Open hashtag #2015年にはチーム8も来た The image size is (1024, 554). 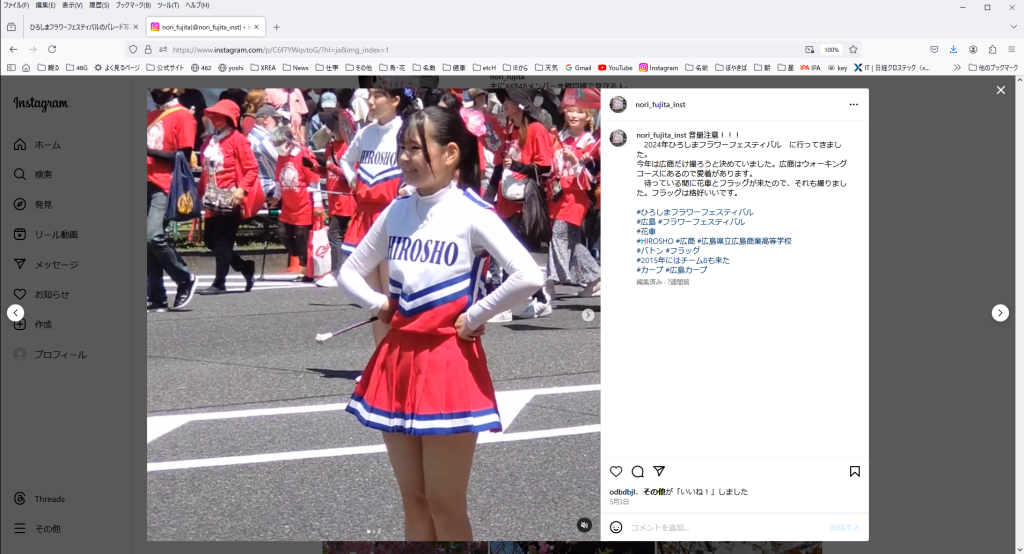(x=683, y=260)
